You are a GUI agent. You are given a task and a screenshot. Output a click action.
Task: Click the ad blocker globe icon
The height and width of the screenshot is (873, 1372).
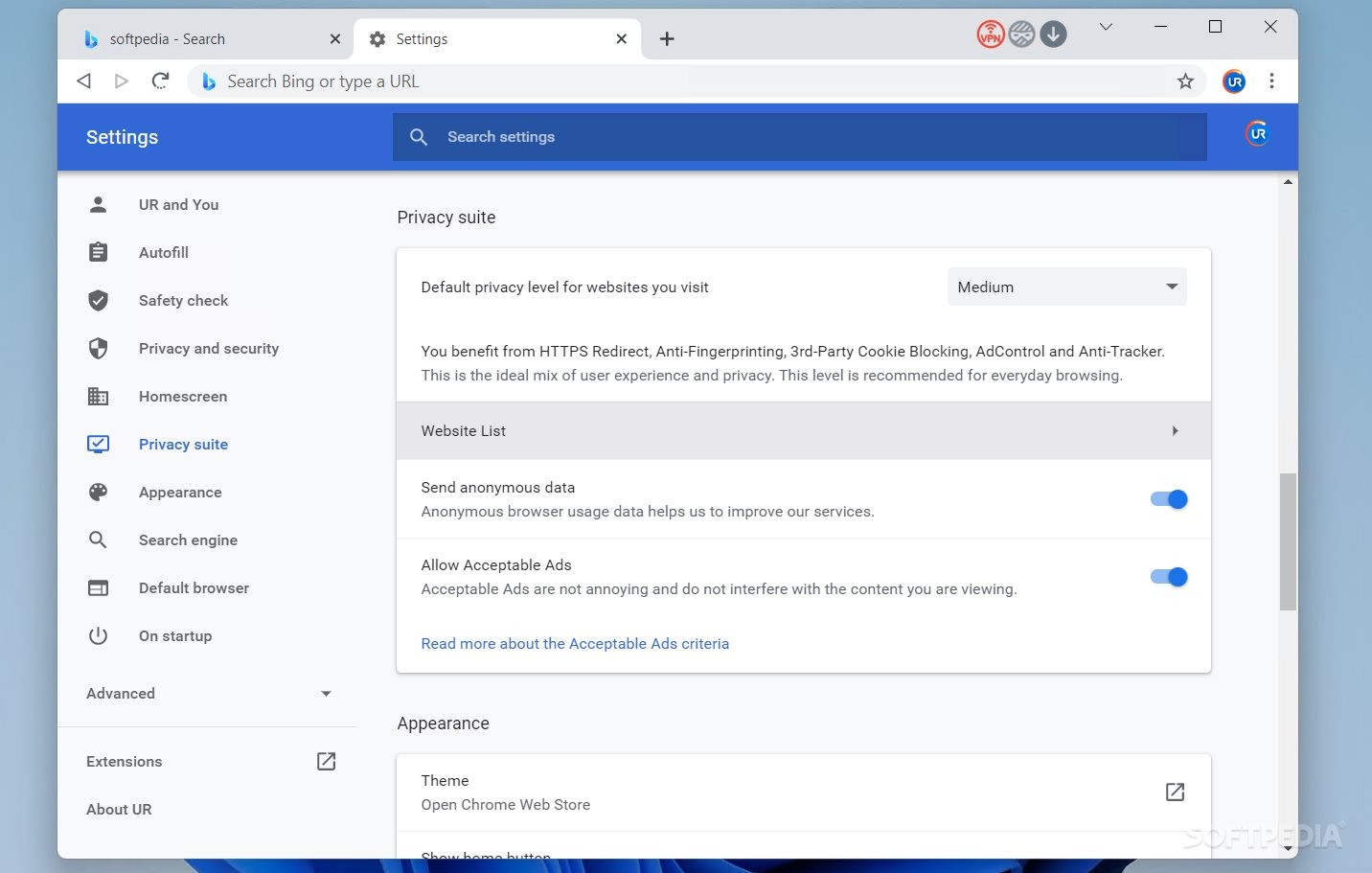pyautogui.click(x=1021, y=35)
